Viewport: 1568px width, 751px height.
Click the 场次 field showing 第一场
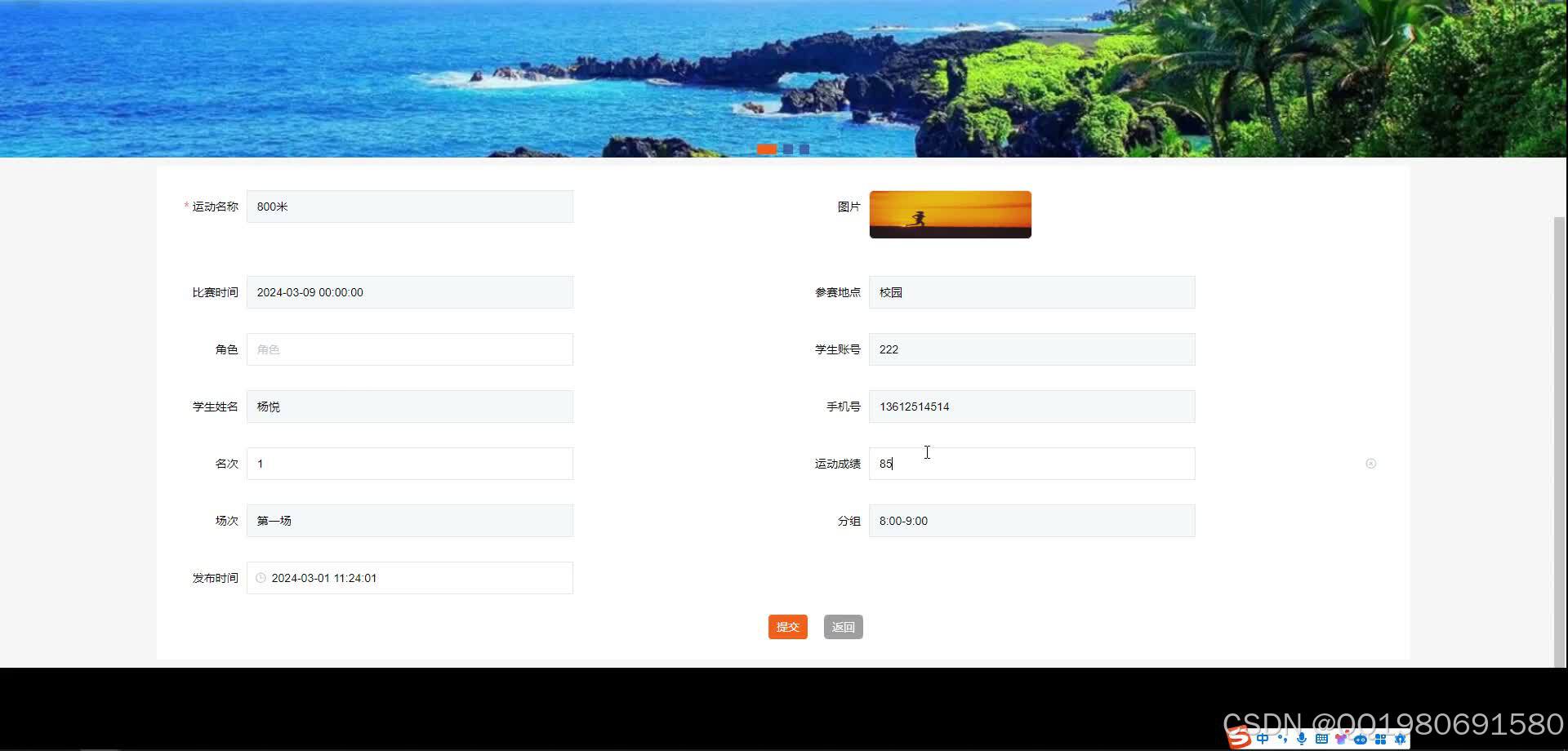(x=410, y=521)
